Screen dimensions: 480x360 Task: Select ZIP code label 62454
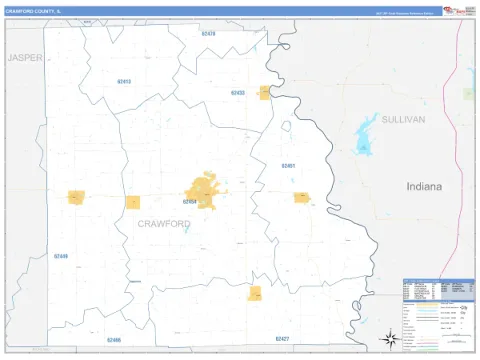[x=190, y=202]
